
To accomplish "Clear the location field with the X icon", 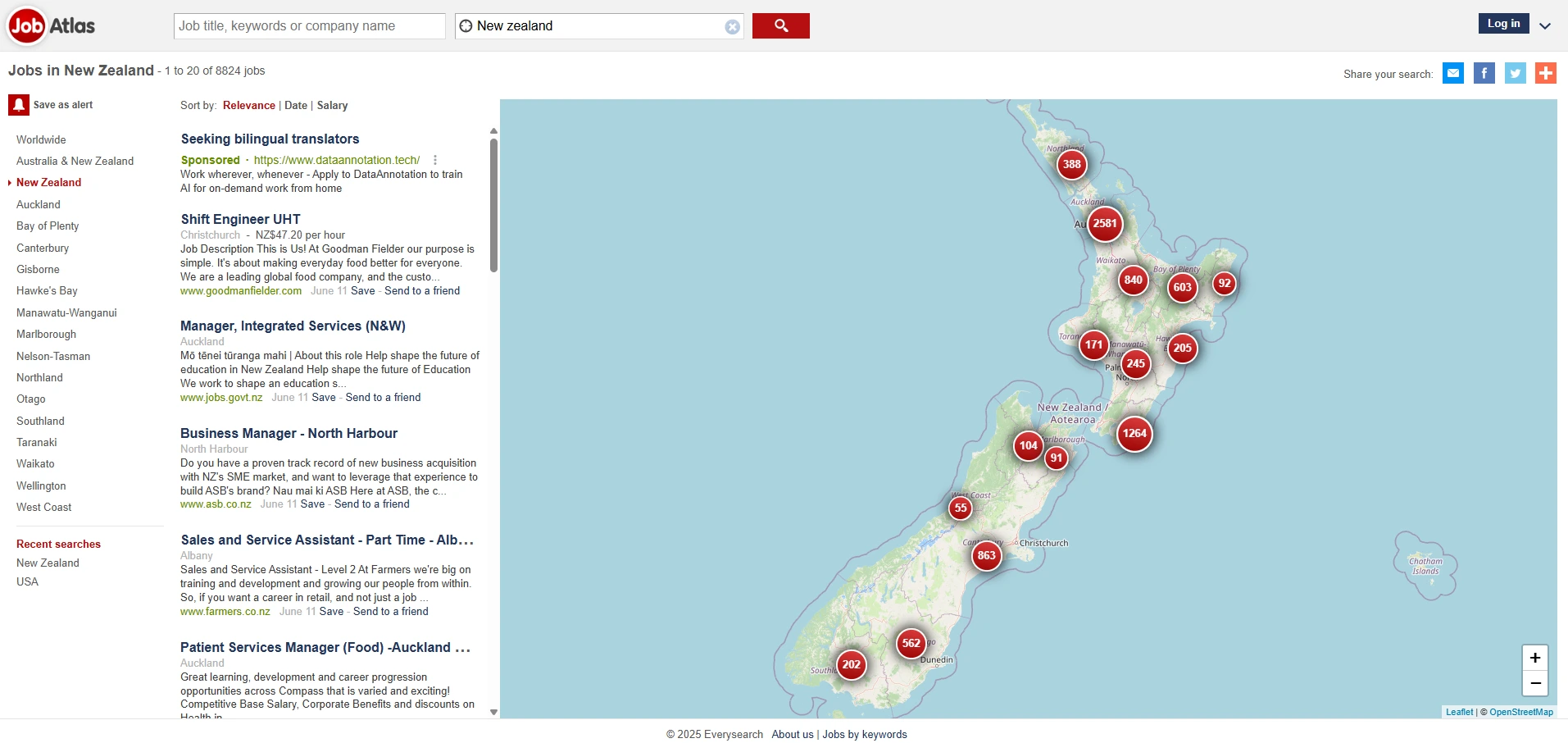I will click(732, 26).
